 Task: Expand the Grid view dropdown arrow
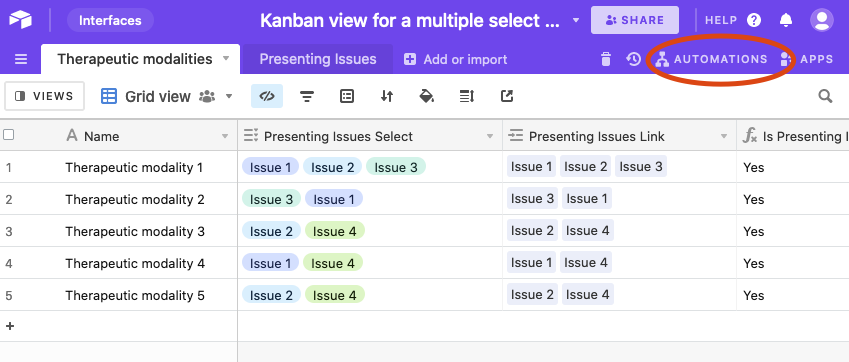(x=229, y=96)
